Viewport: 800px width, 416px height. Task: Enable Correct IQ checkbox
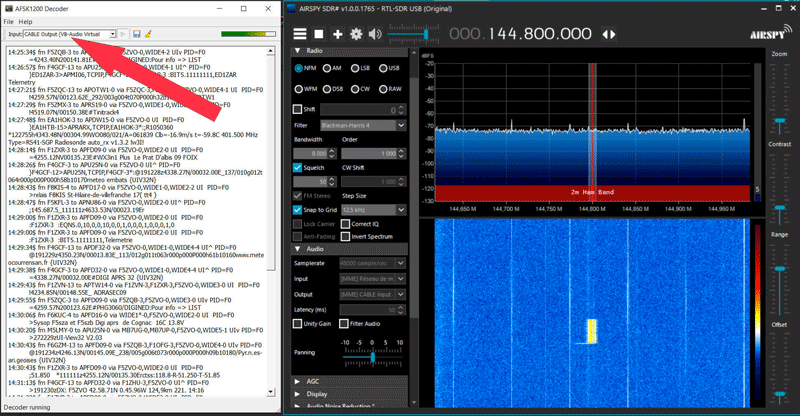[x=345, y=224]
